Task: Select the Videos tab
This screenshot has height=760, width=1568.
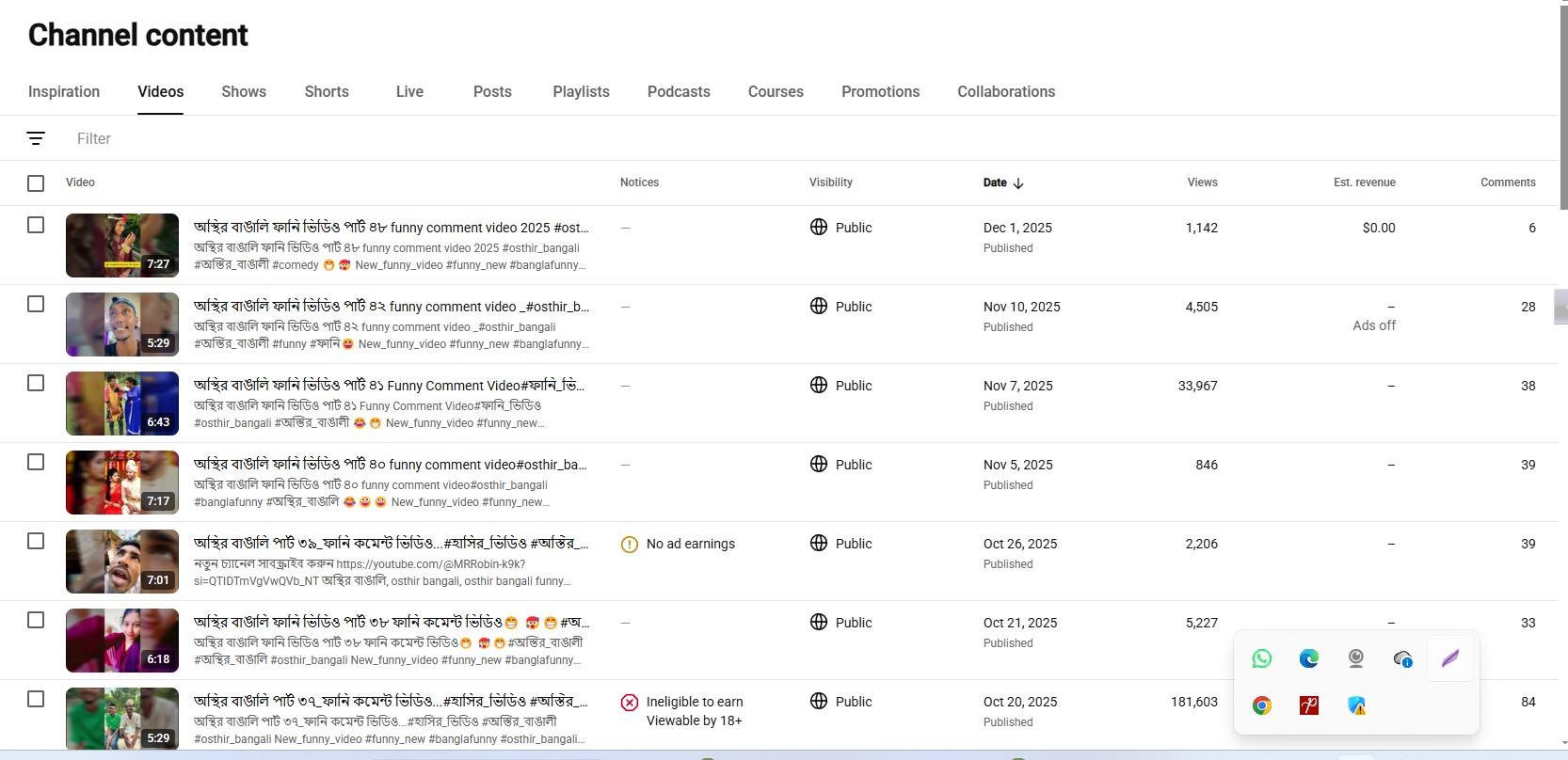Action: point(160,91)
